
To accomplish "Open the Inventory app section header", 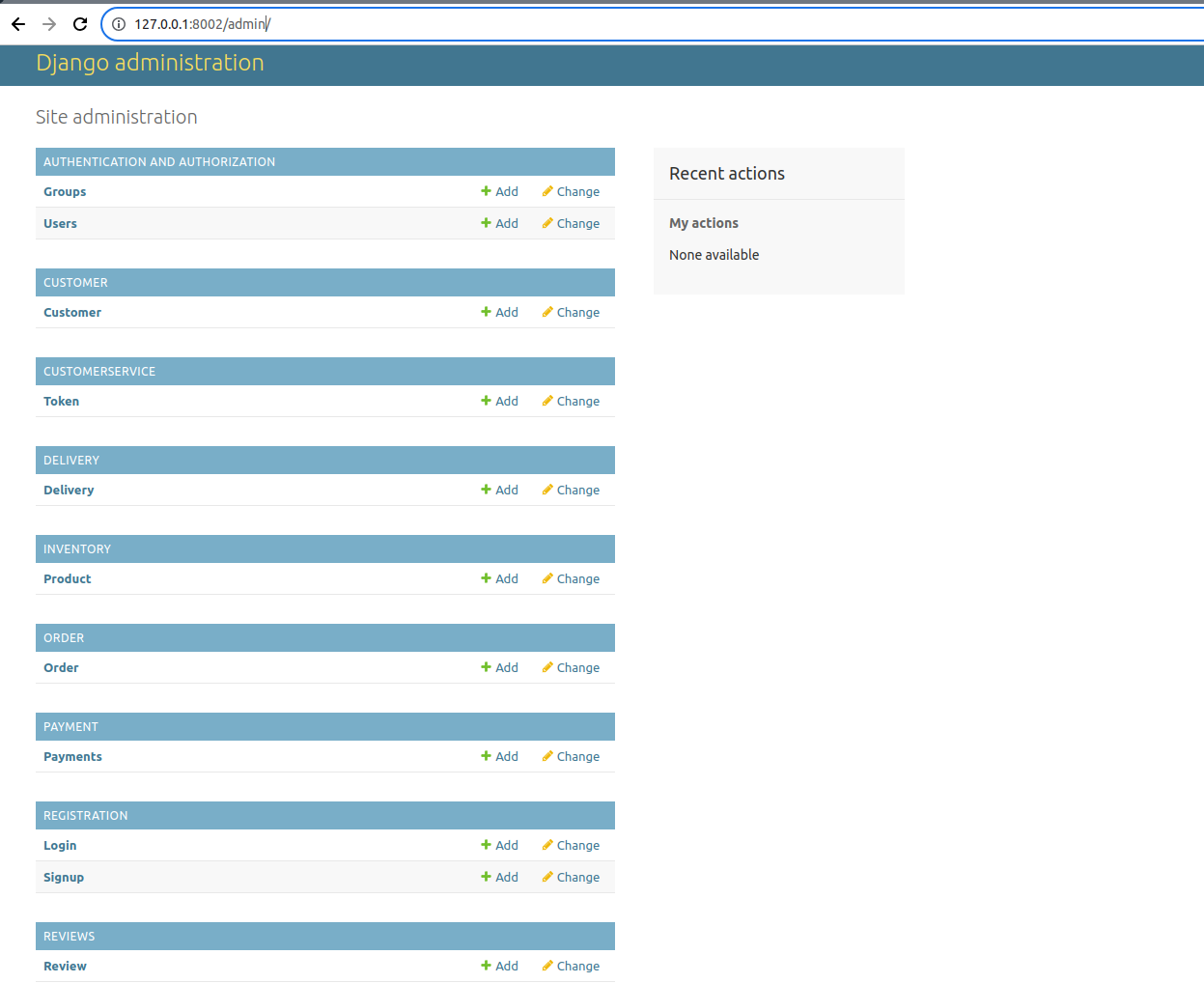I will pos(77,549).
